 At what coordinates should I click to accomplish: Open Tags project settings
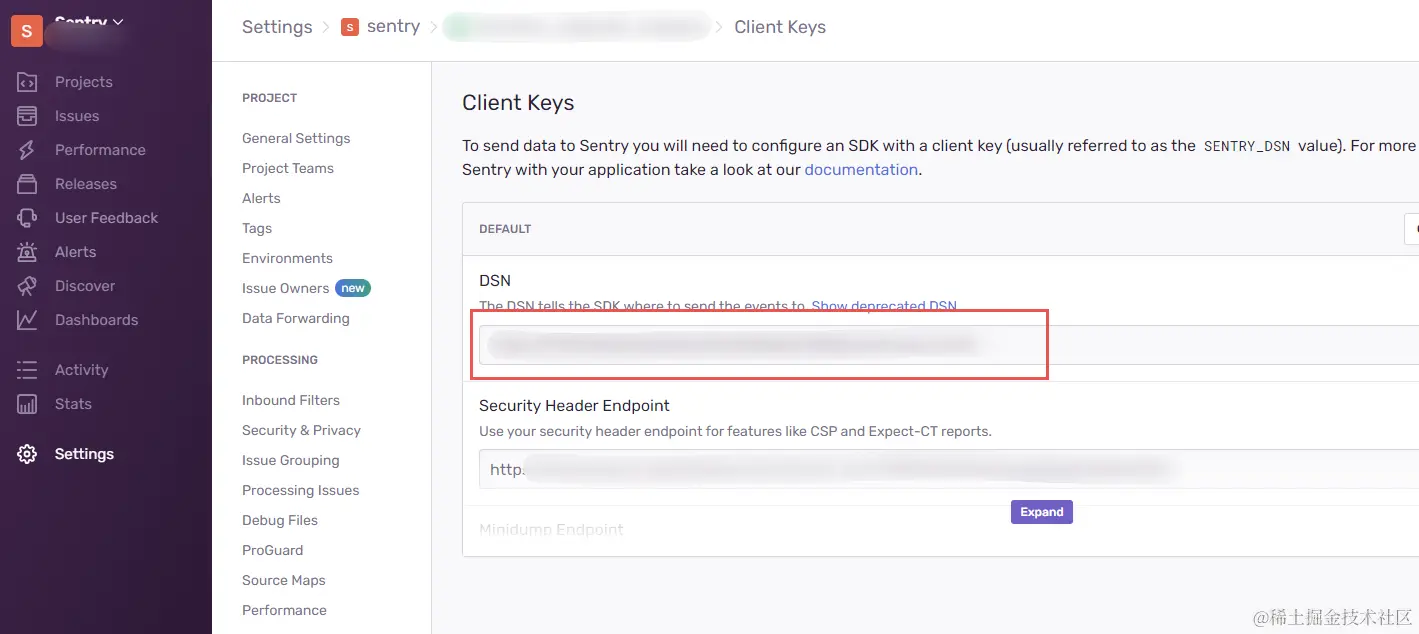(x=257, y=228)
